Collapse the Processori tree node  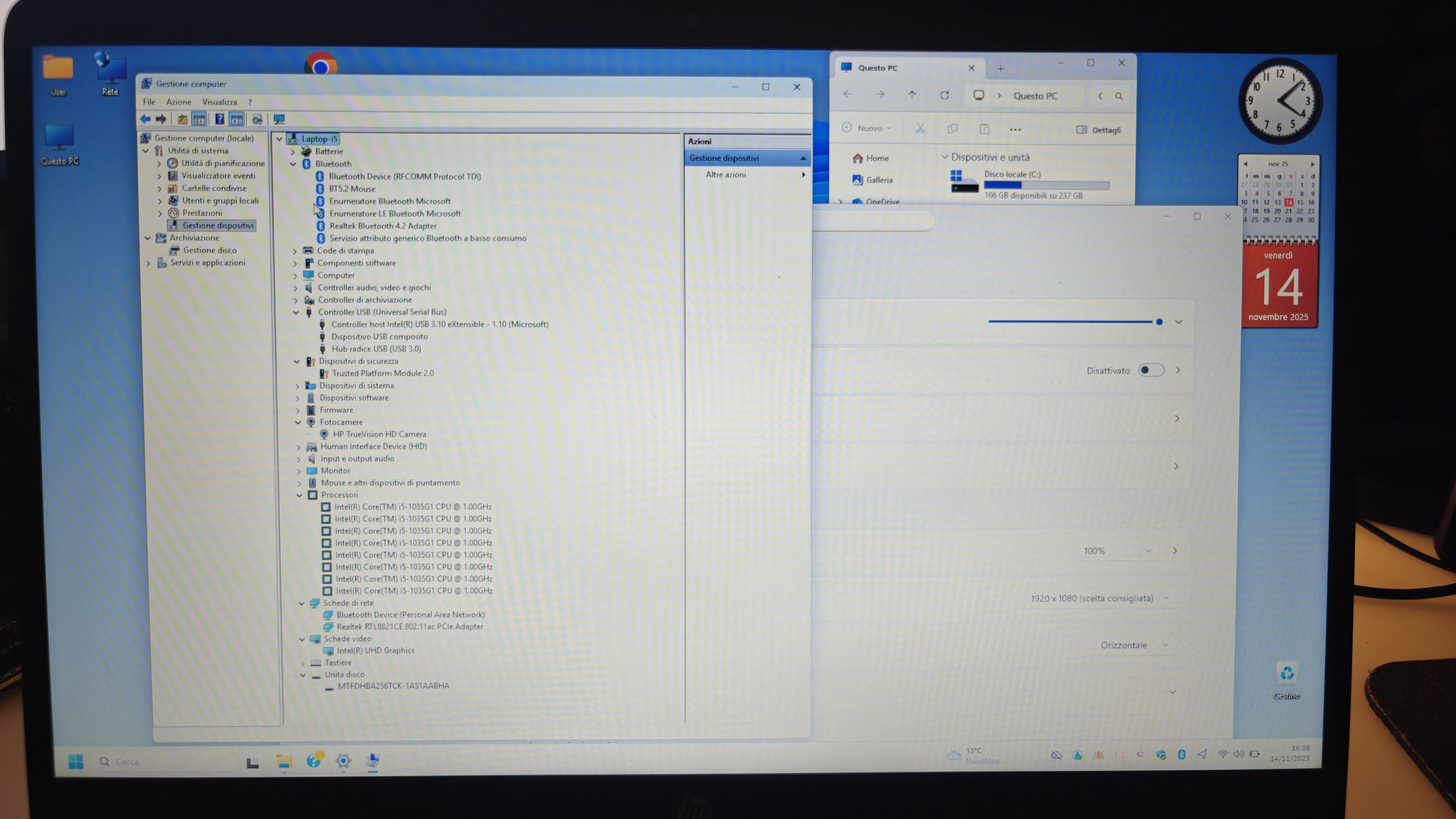click(300, 495)
